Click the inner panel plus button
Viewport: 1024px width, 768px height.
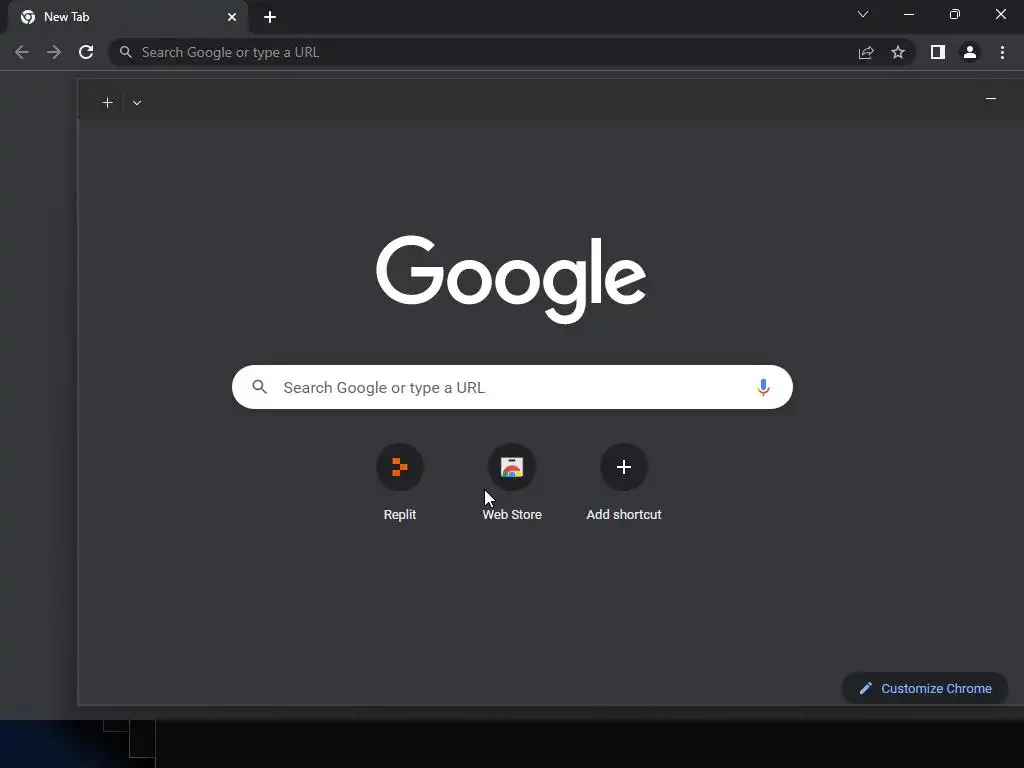coord(108,103)
